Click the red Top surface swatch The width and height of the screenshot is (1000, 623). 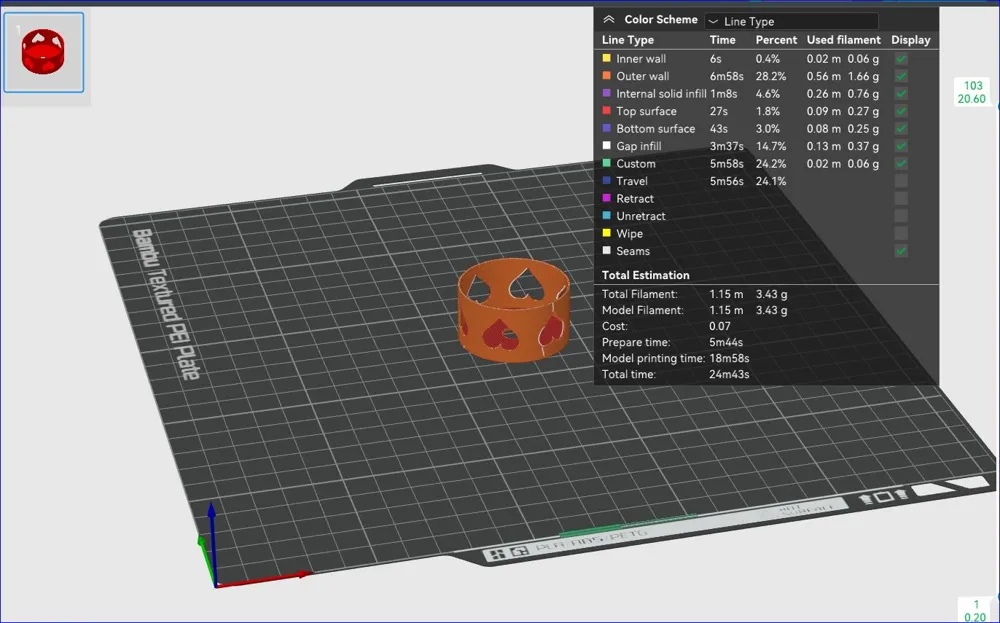[x=607, y=110]
